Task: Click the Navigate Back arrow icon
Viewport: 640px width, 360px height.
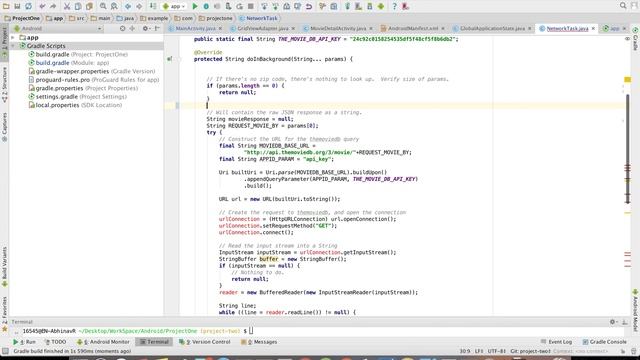Action: click(128, 6)
